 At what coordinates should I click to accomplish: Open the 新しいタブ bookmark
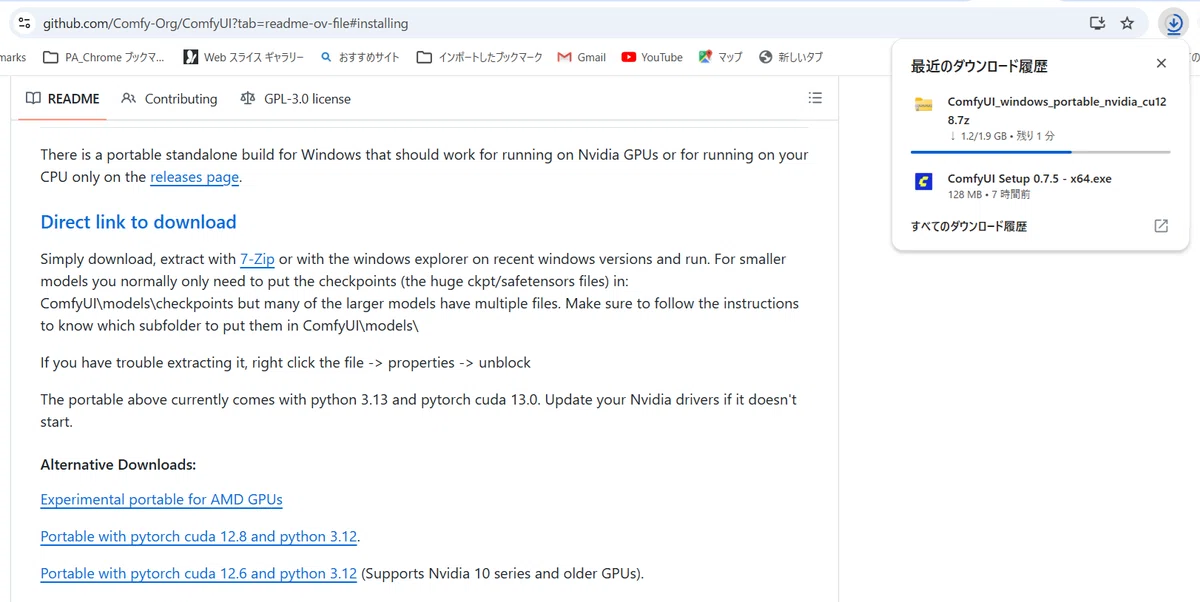[791, 57]
